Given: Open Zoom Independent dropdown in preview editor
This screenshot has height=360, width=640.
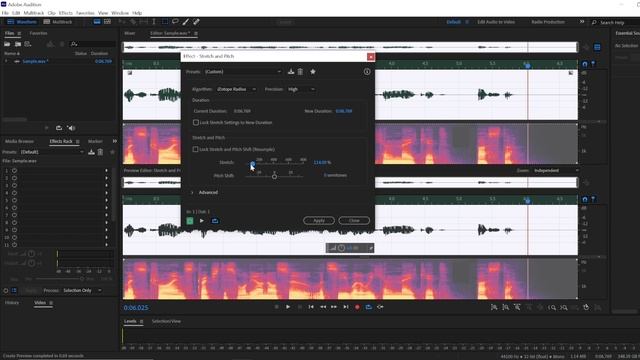Looking at the screenshot, I should coord(556,170).
